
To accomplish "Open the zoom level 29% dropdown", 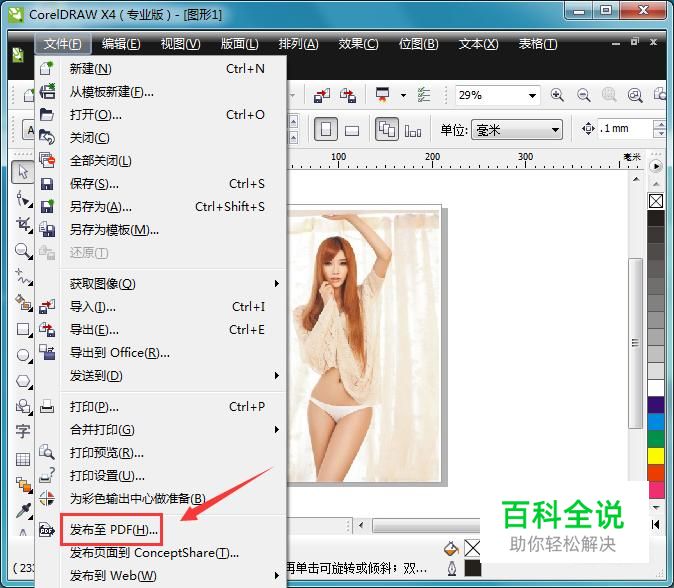I will [532, 95].
